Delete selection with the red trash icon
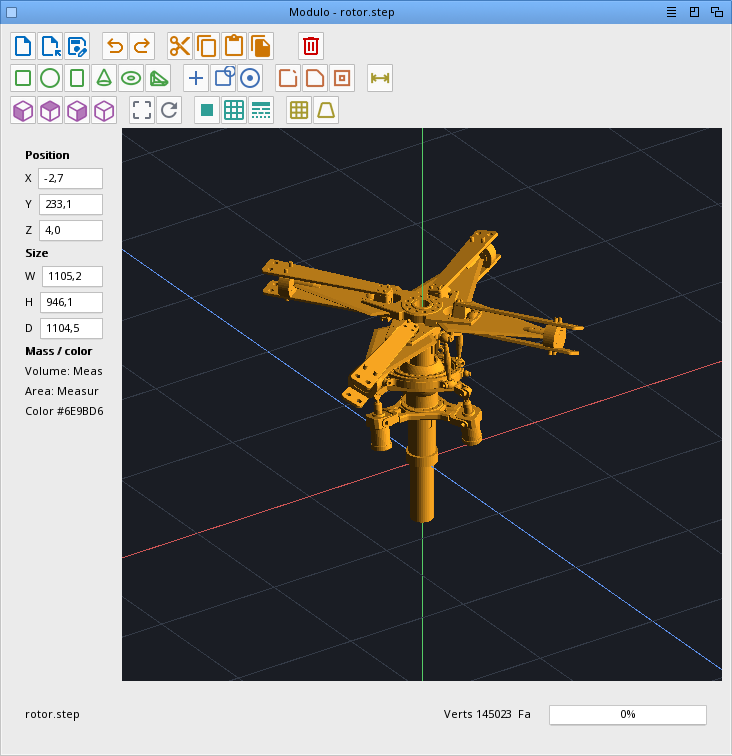This screenshot has height=756, width=732. [x=311, y=46]
